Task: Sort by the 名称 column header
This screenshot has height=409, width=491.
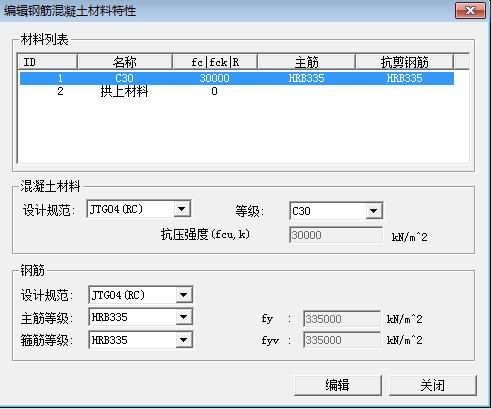Action: (125, 62)
